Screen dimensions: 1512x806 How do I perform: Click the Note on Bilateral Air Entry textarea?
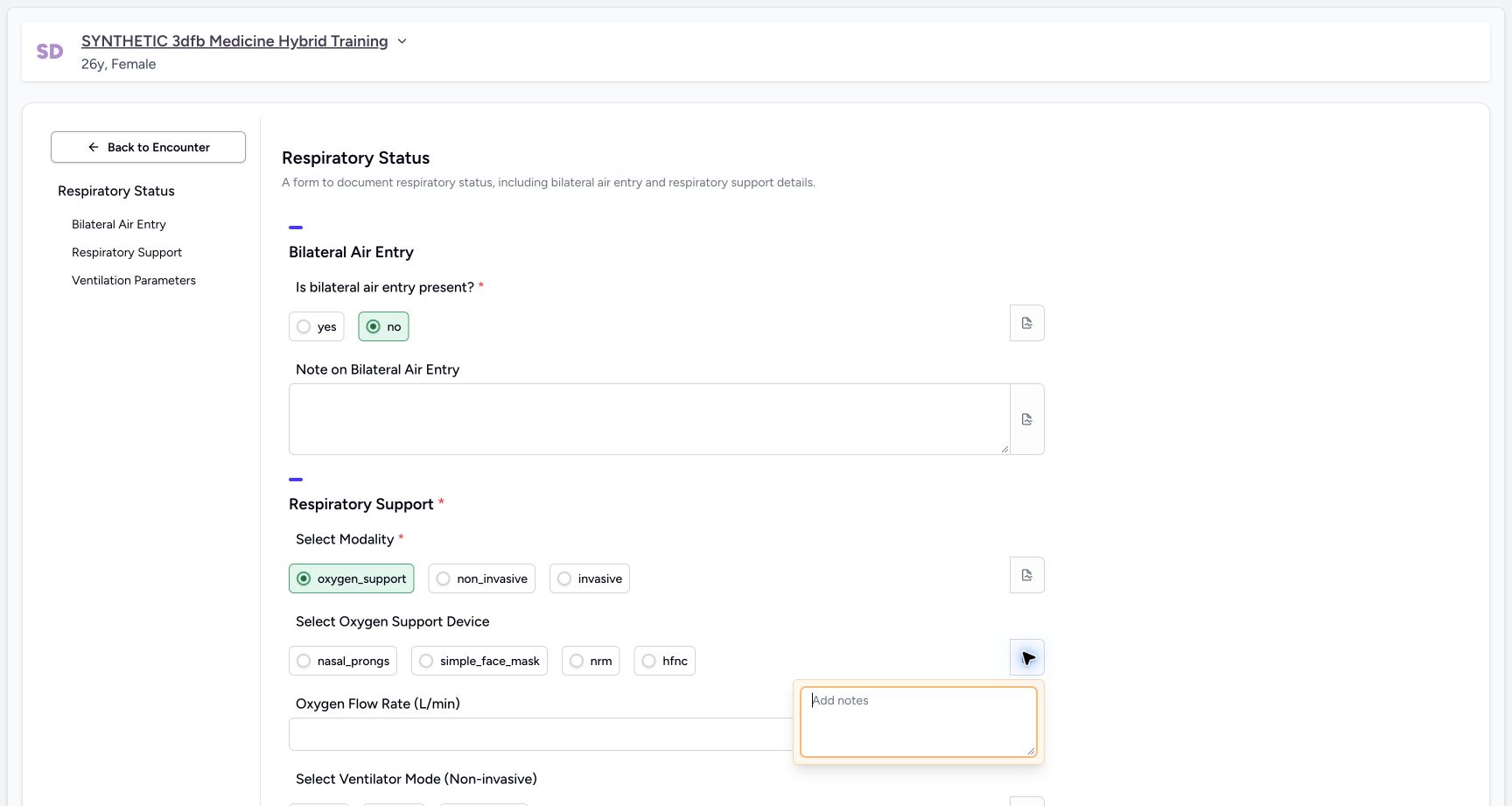point(649,419)
